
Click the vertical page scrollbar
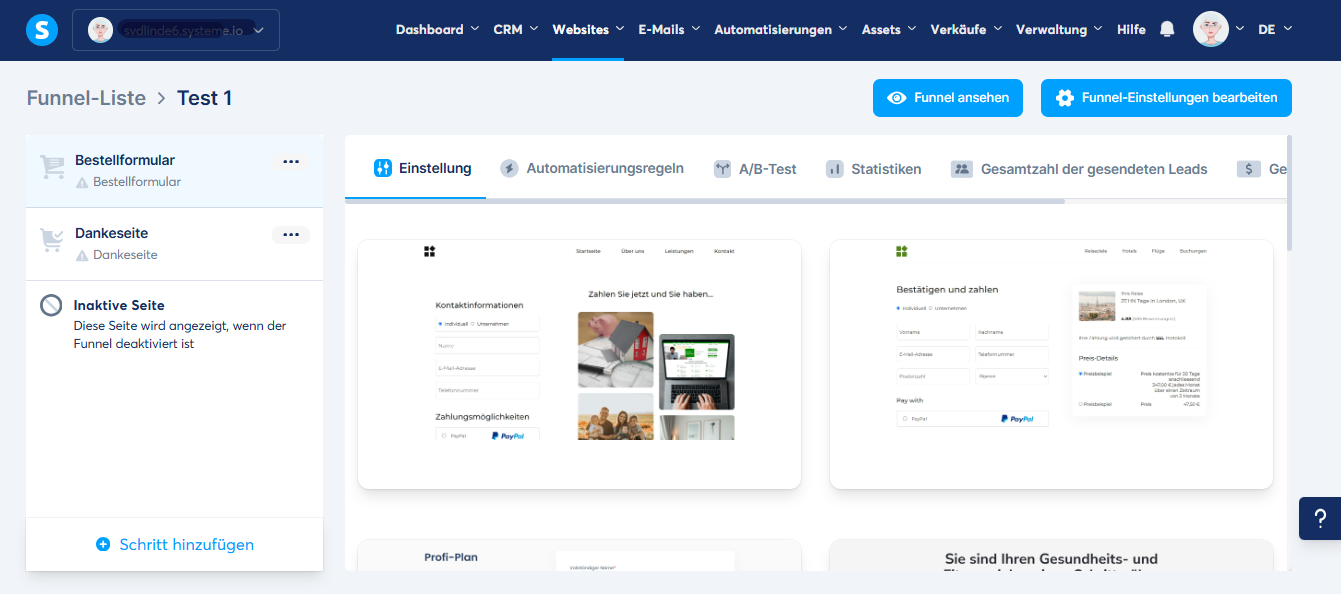1290,193
